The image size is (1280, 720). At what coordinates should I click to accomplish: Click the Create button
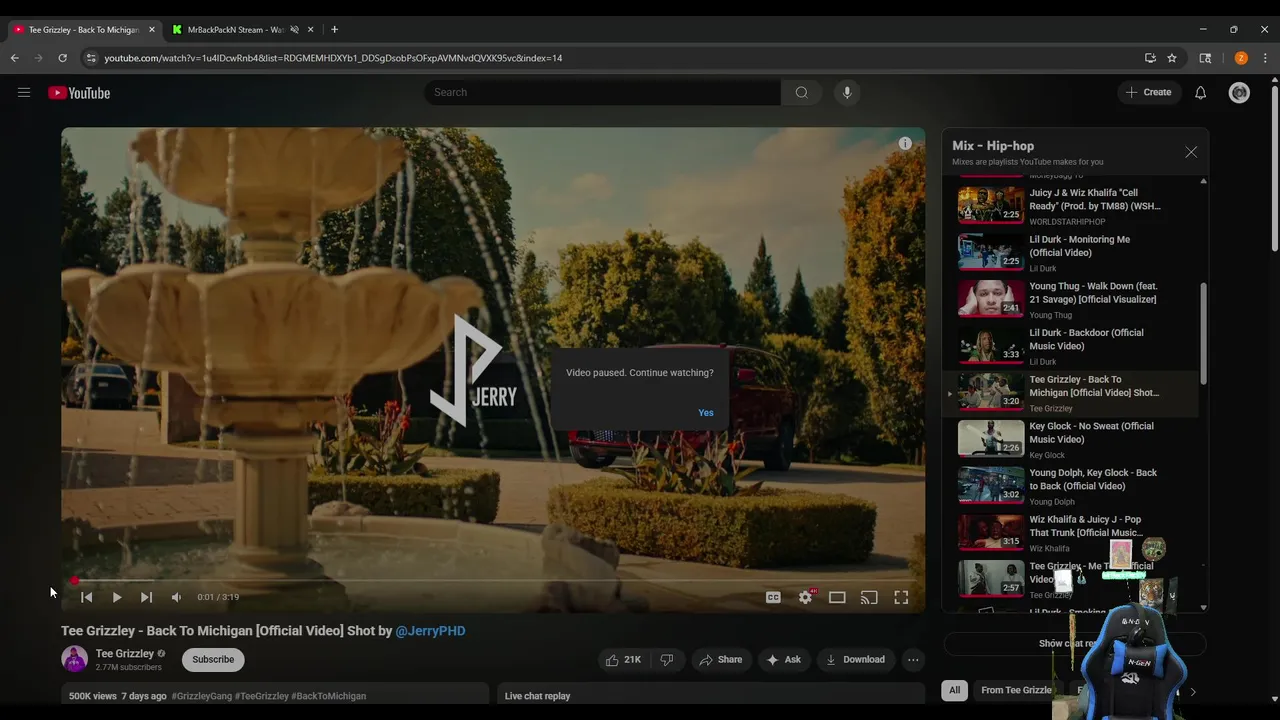point(1149,93)
